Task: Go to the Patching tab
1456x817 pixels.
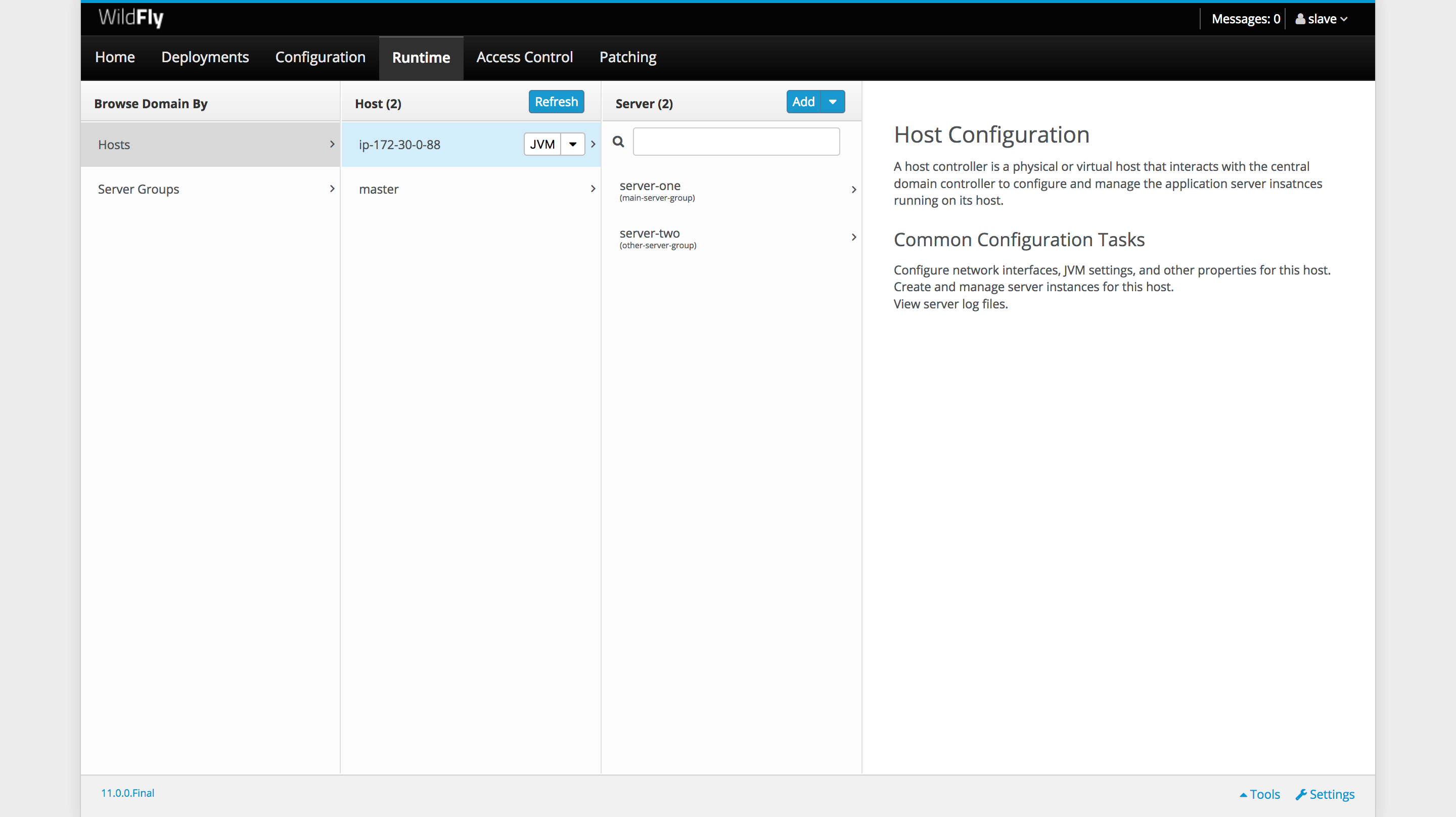Action: [627, 57]
